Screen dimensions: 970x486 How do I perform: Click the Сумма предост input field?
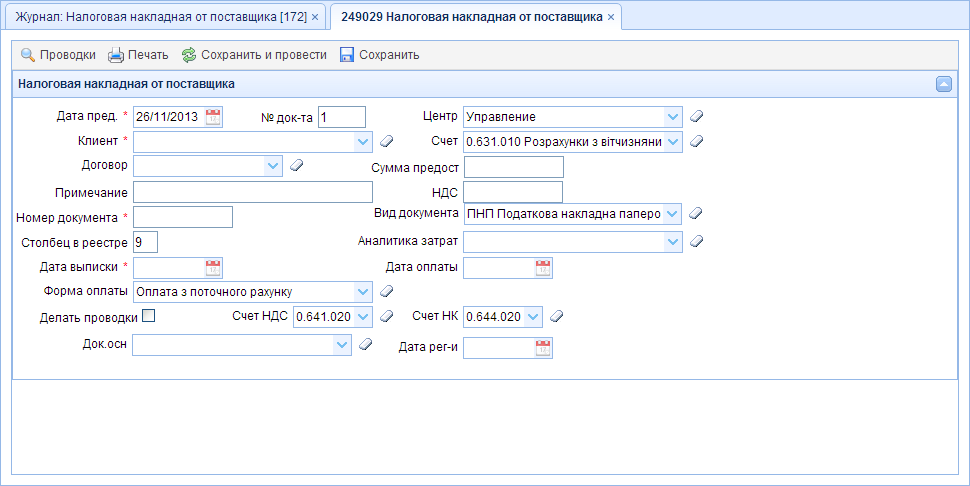click(x=514, y=167)
